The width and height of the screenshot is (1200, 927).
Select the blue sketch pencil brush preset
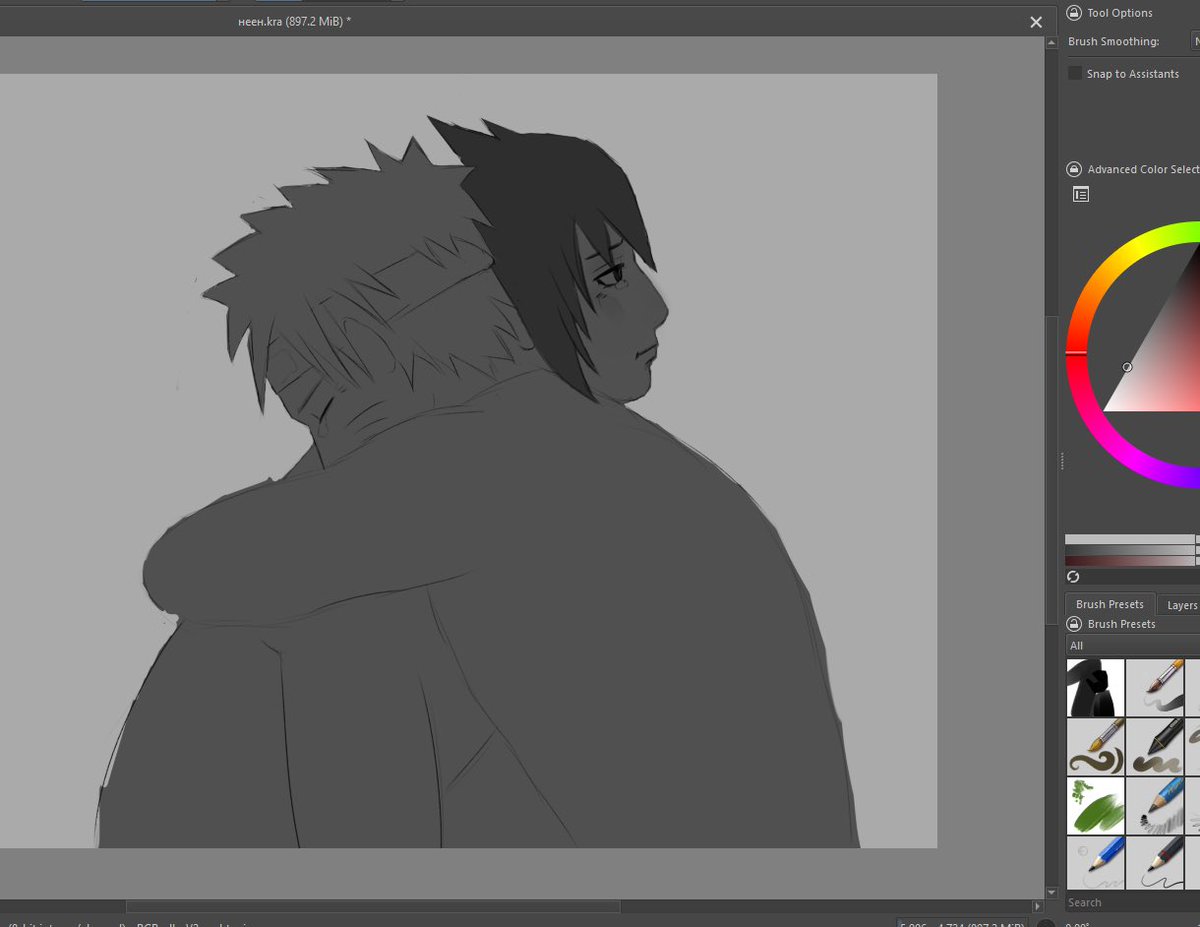(1095, 863)
